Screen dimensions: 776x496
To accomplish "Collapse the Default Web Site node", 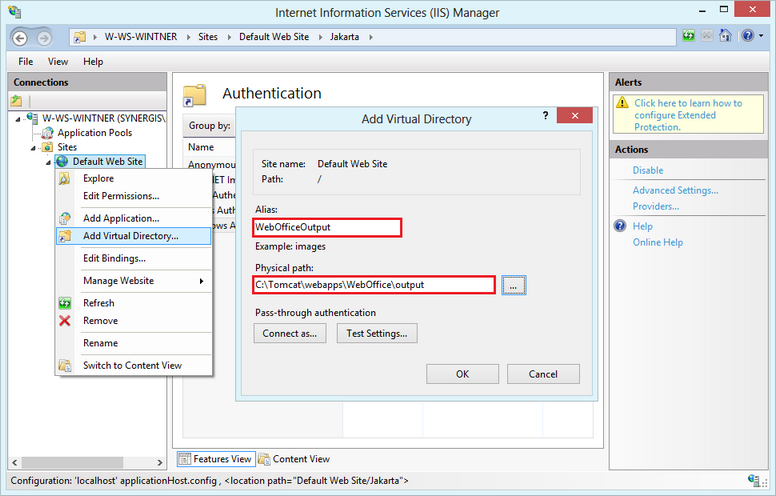I will click(48, 162).
